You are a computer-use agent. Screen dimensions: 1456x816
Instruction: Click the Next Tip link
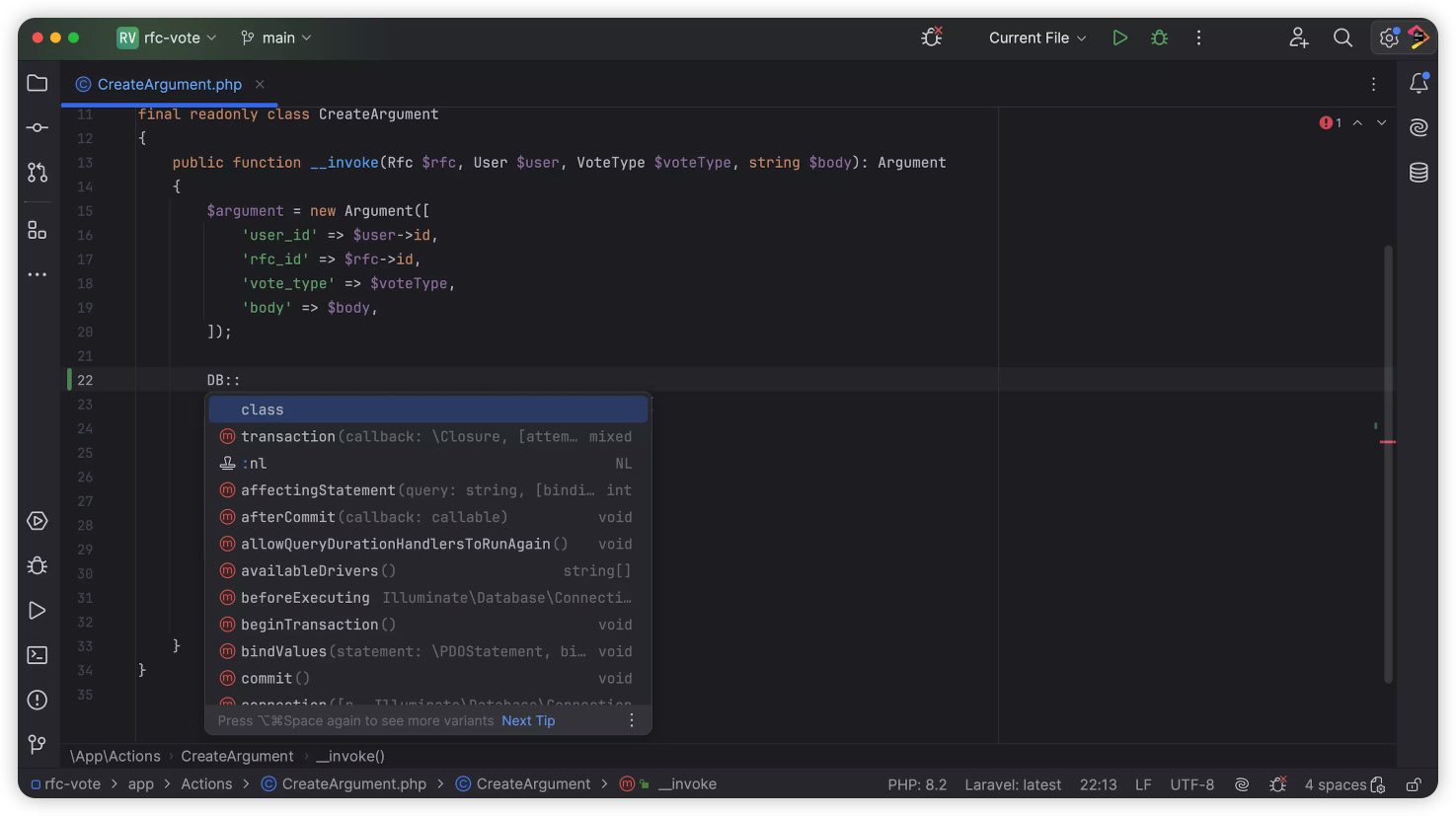tap(528, 721)
